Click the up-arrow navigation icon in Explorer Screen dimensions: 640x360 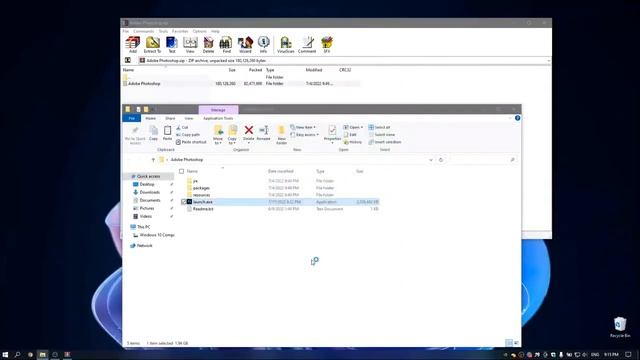pos(153,160)
